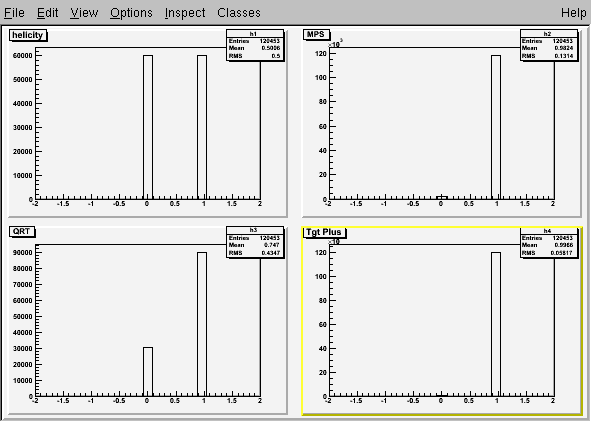The height and width of the screenshot is (422, 591).
Task: Open the Inspect menu
Action: pyautogui.click(x=185, y=13)
